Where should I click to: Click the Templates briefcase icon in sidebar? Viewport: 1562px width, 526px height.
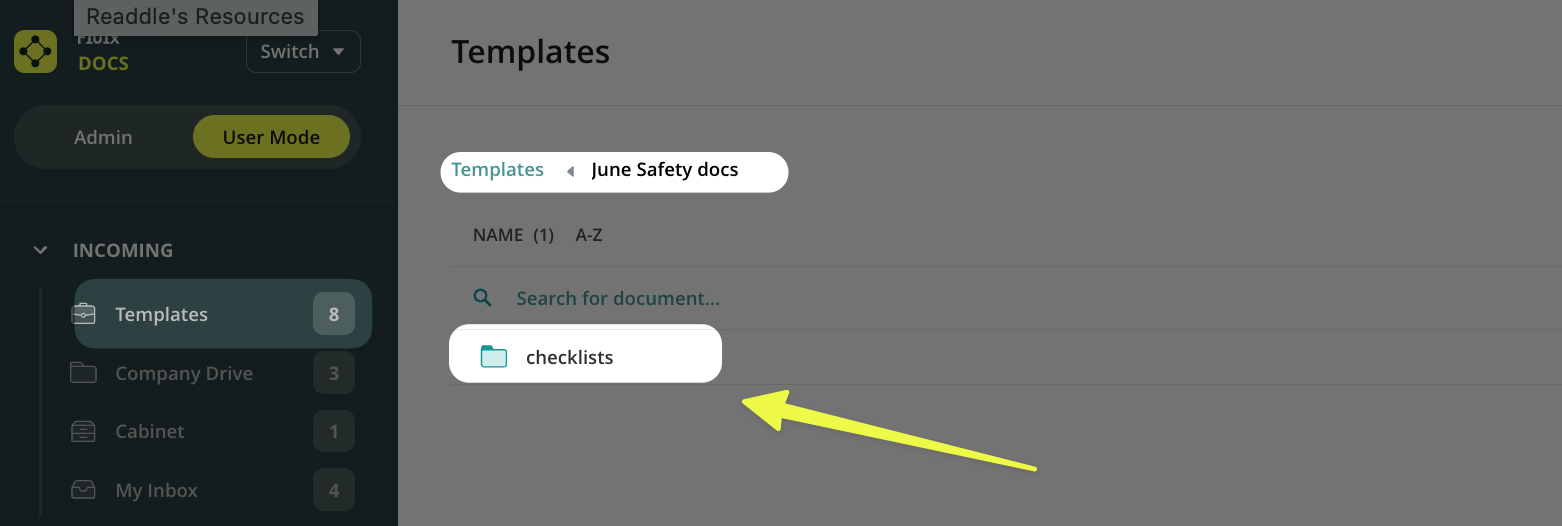84,314
